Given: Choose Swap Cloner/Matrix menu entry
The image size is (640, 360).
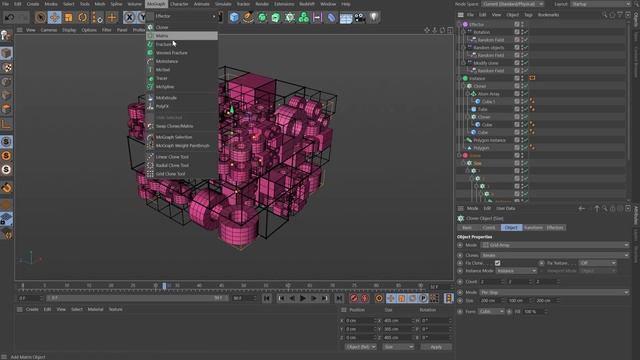Looking at the screenshot, I should pyautogui.click(x=182, y=126).
